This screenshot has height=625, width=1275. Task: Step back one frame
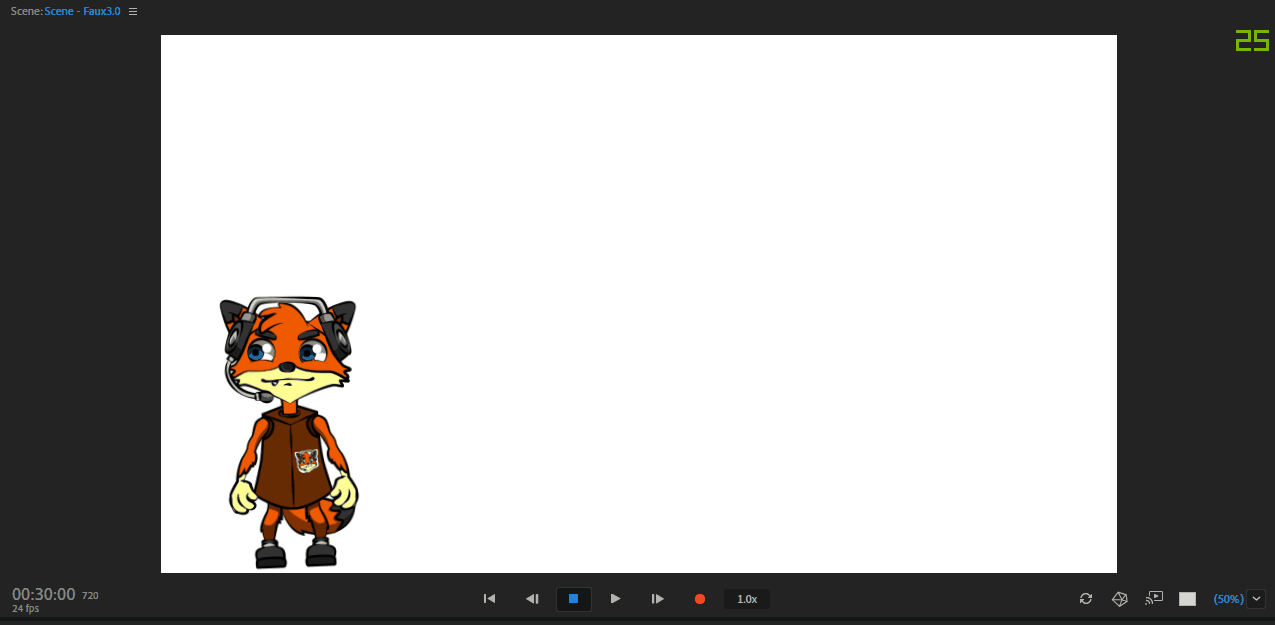point(532,599)
